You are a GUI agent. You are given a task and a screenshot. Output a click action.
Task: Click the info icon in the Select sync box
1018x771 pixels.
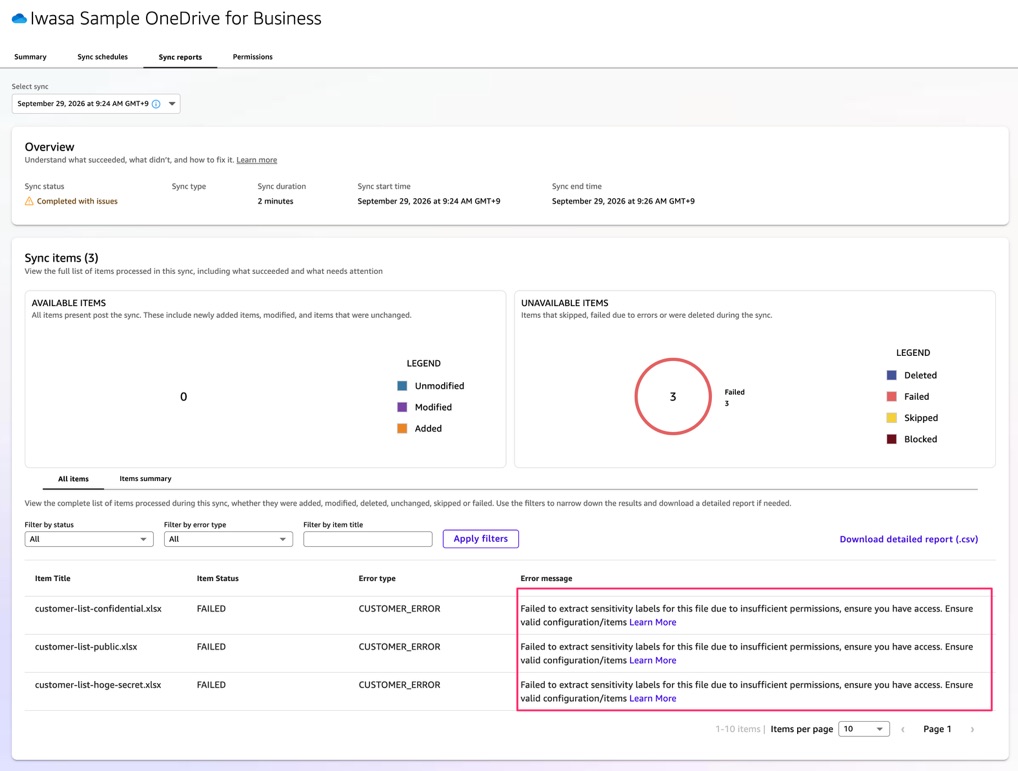(x=156, y=104)
